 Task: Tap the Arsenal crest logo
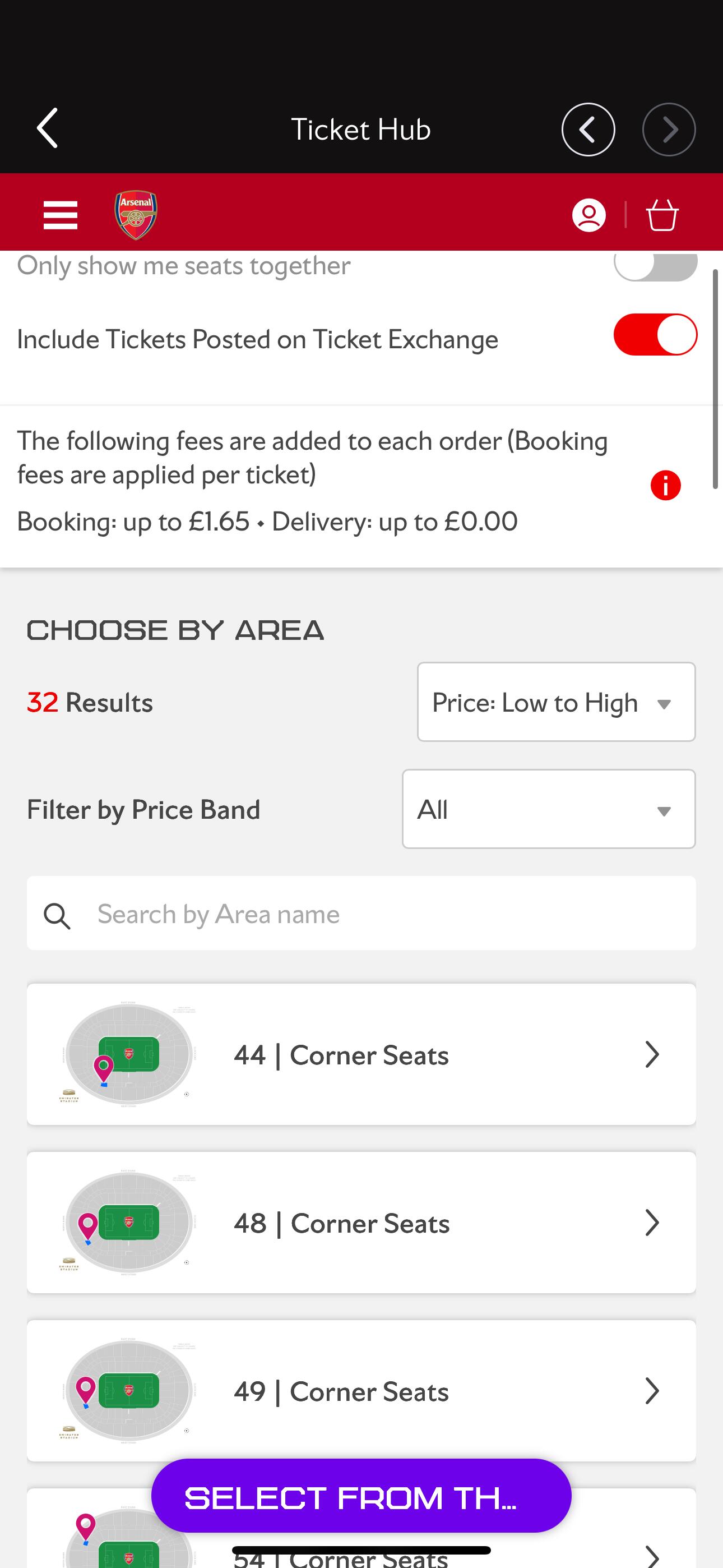[136, 215]
